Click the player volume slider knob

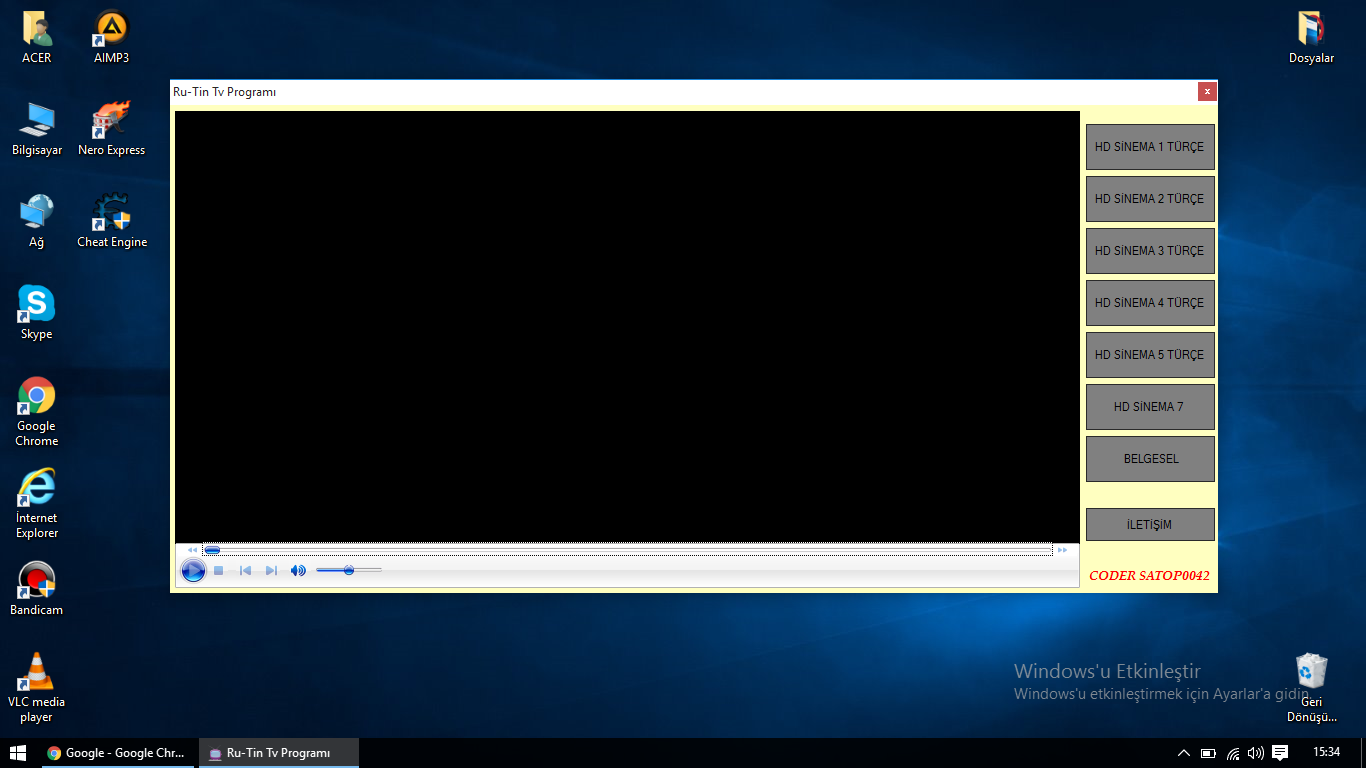point(349,570)
